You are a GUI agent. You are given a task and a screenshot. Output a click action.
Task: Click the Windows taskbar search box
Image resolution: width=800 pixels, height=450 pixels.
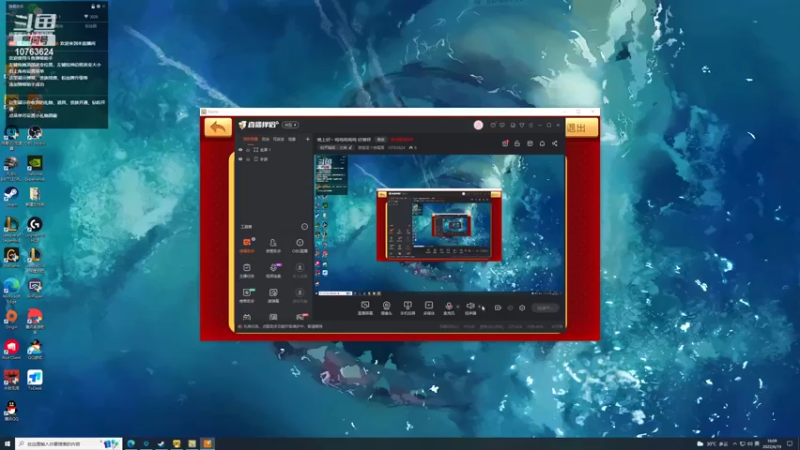click(68, 444)
